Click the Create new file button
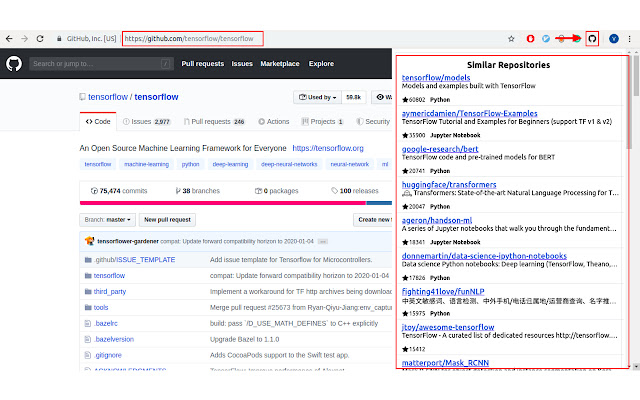 [x=373, y=220]
